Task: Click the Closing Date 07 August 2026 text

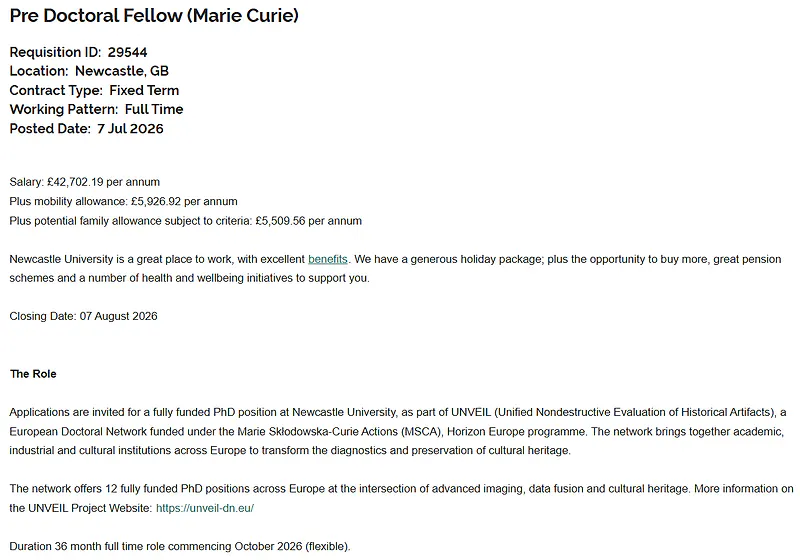Action: click(x=83, y=316)
